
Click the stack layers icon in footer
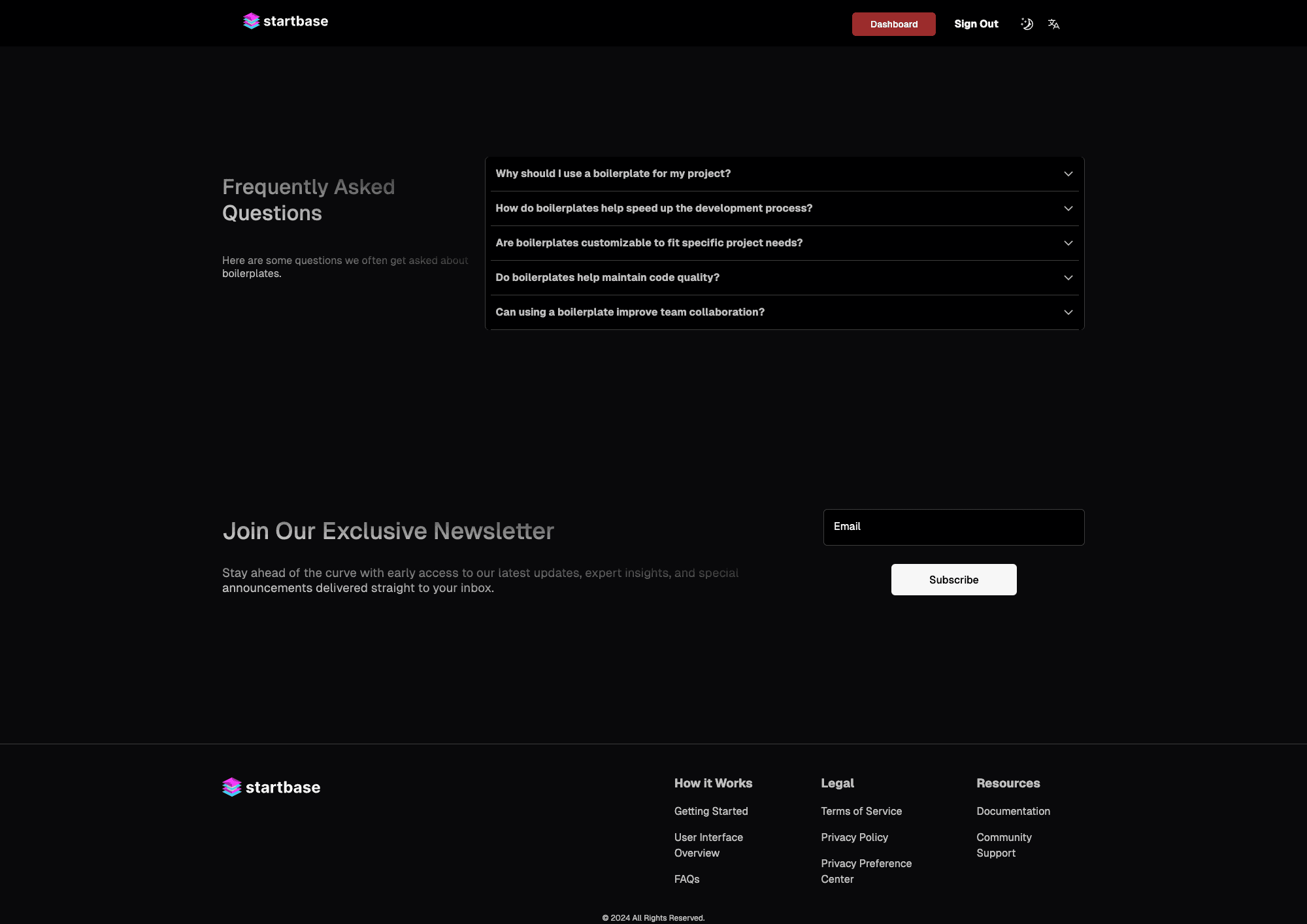click(x=231, y=787)
